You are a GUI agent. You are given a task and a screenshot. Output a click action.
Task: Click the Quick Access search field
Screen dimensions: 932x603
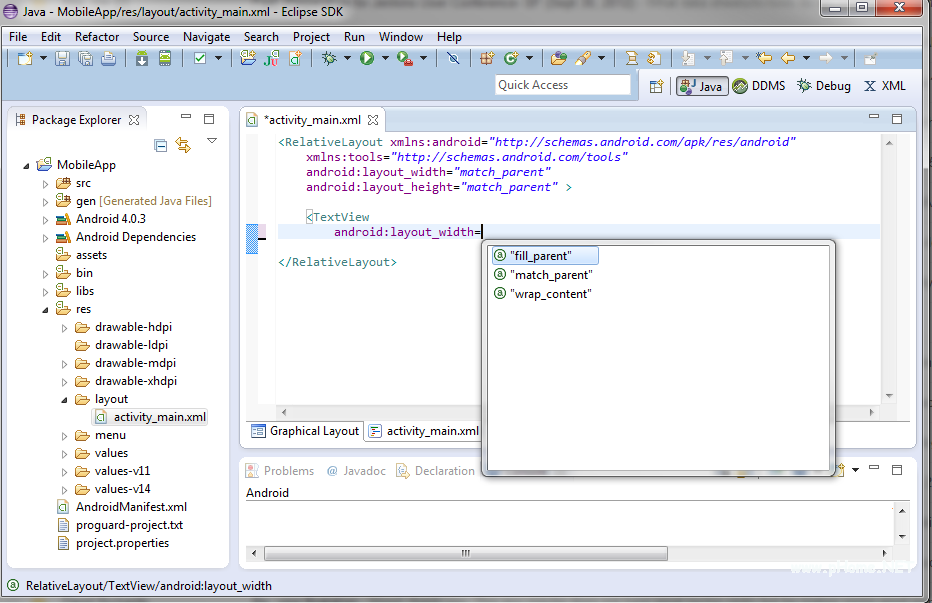point(563,85)
